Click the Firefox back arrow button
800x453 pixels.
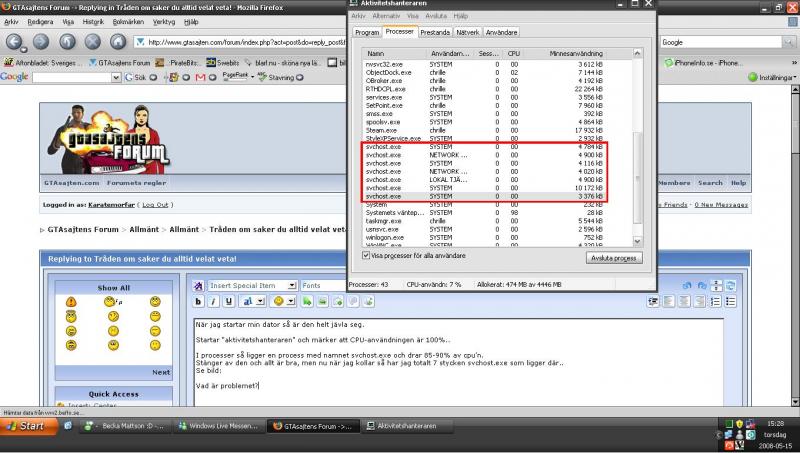point(16,42)
